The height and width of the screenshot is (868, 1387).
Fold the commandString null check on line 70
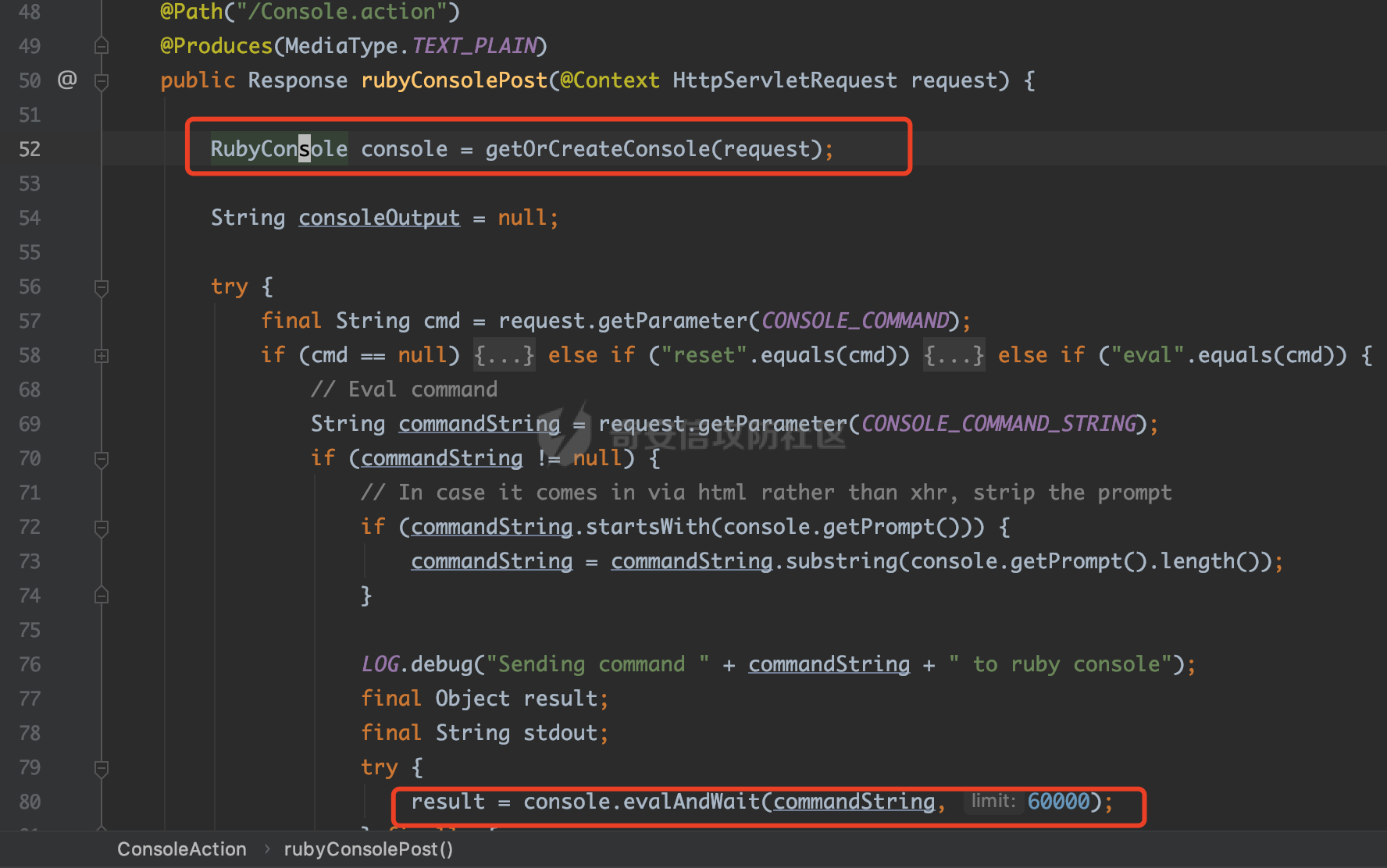101,459
